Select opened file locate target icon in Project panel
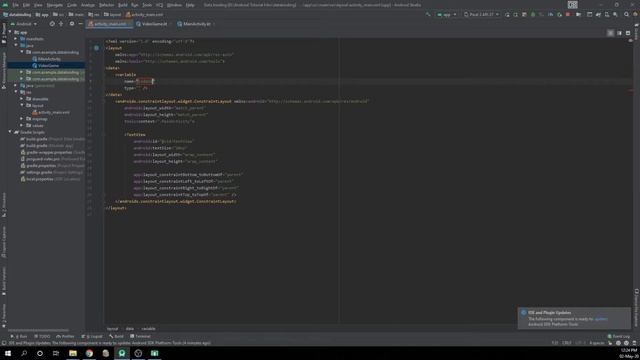This screenshot has width=640, height=360. coord(52,24)
